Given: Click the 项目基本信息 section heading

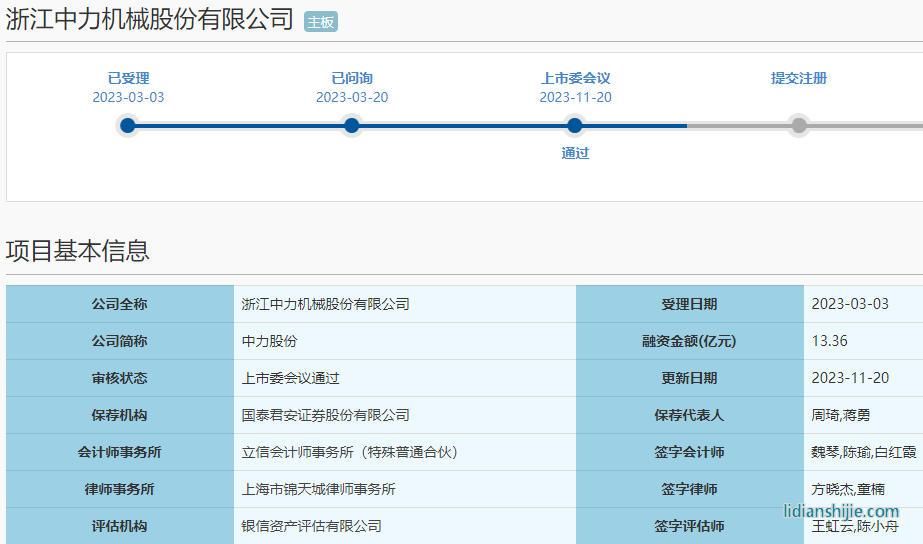Looking at the screenshot, I should coord(78,250).
